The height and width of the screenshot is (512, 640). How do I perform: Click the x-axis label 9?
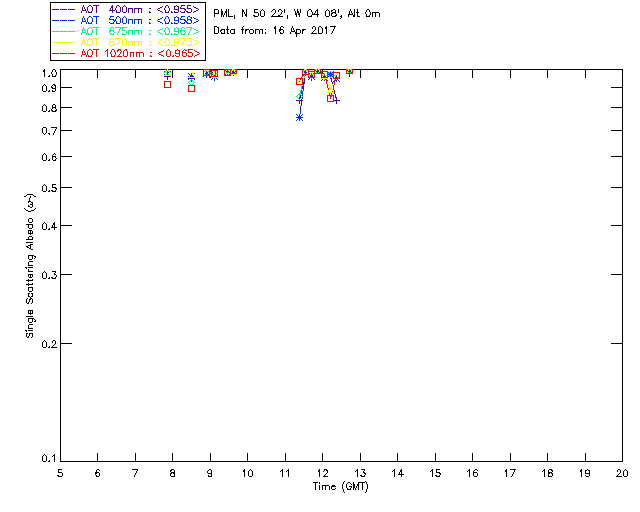pos(210,473)
